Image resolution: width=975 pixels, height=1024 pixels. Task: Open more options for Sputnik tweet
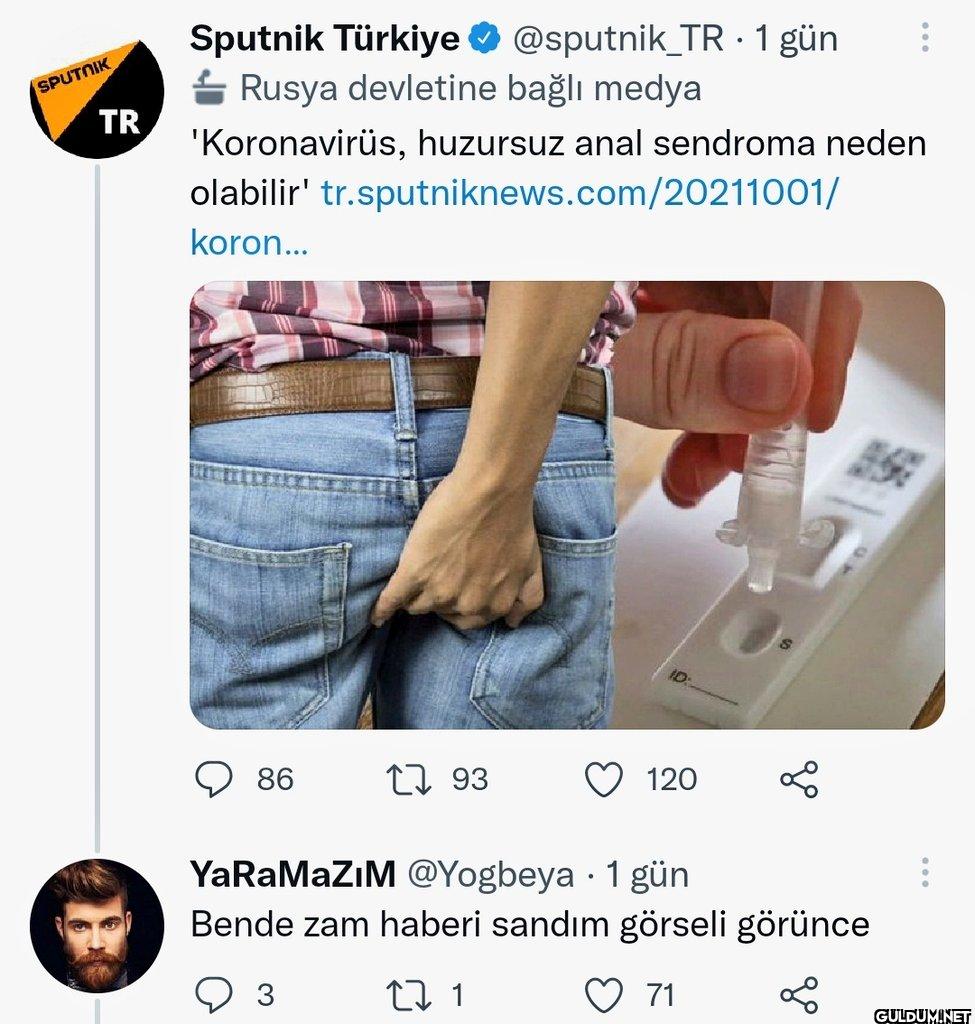(x=925, y=39)
